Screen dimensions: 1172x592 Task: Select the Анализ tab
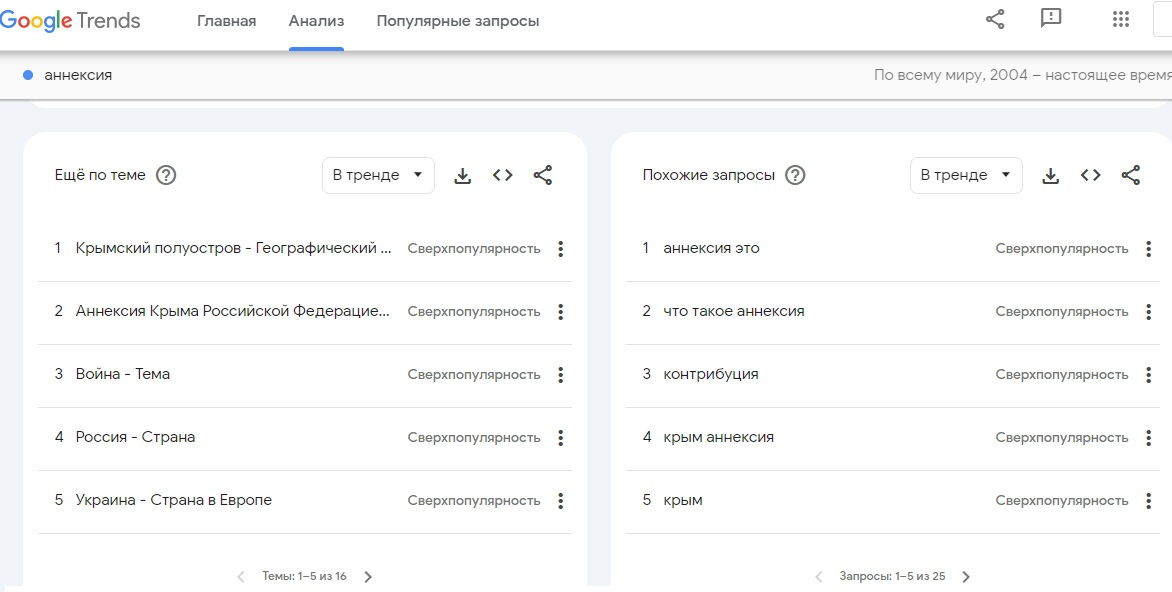point(316,21)
